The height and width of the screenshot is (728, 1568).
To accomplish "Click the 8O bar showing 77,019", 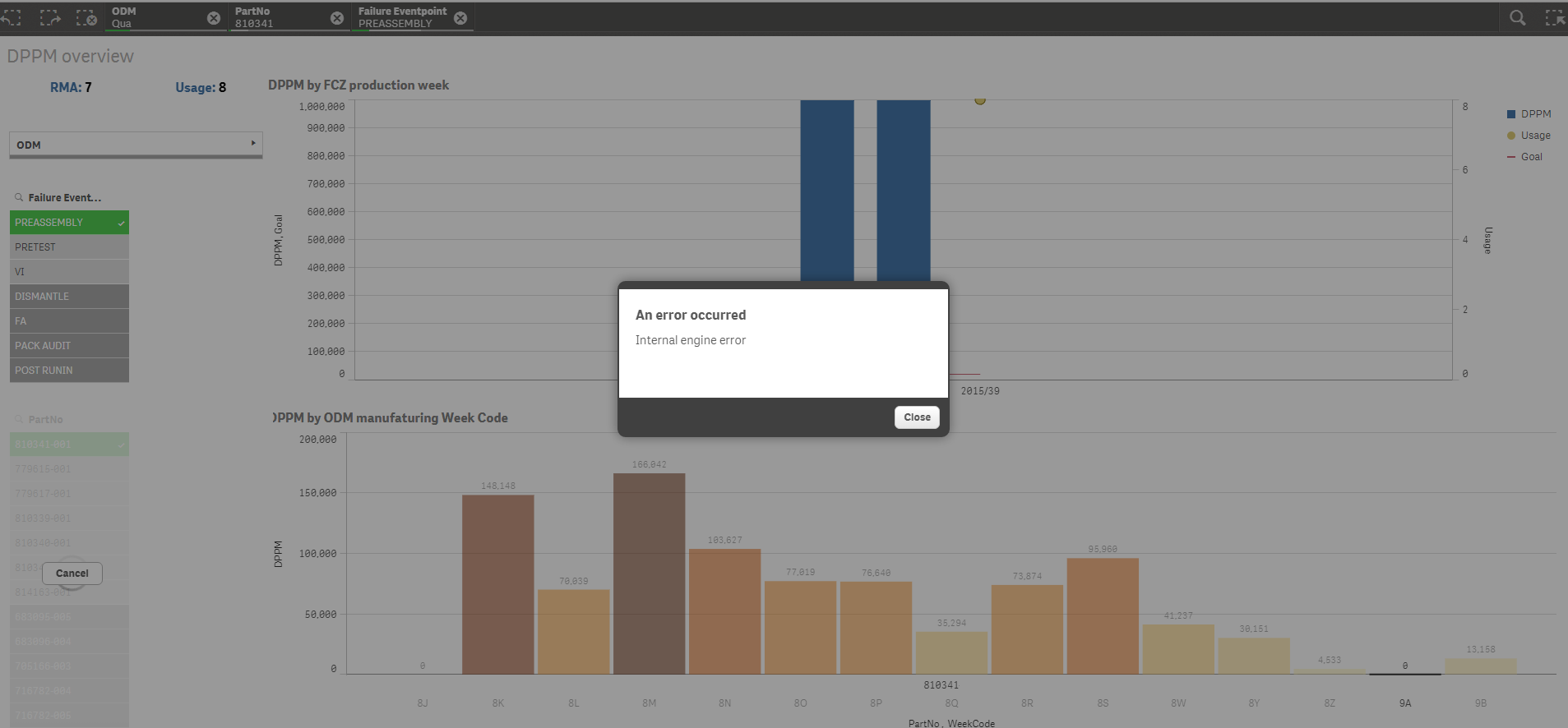I will click(x=801, y=628).
